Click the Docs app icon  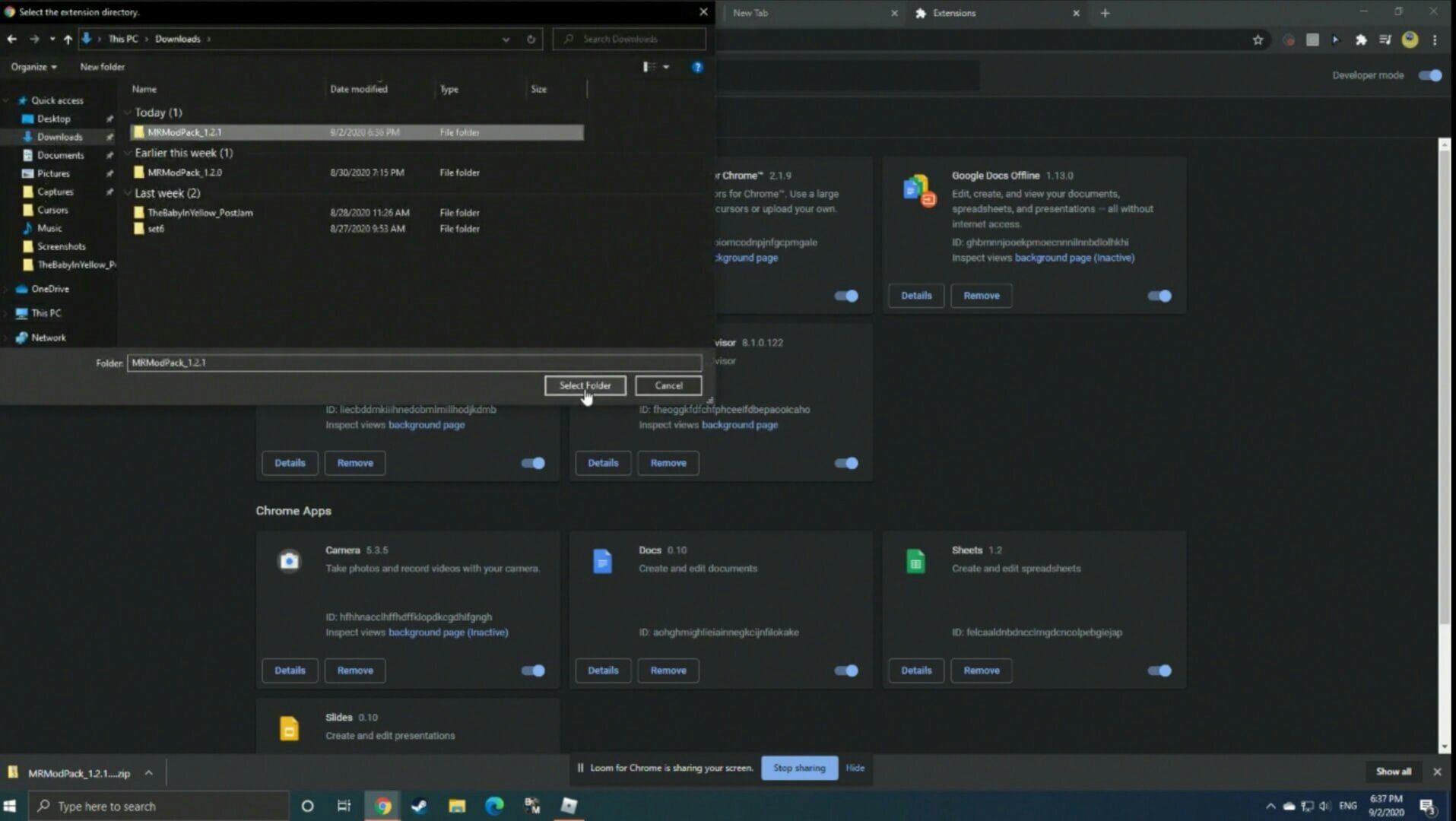tap(602, 561)
